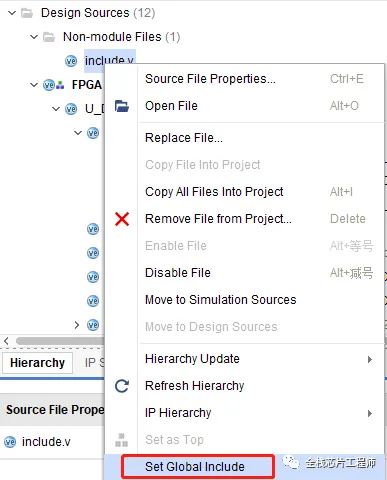Click the FPGA top module hierarchy icon
387x480 pixels.
[53, 85]
